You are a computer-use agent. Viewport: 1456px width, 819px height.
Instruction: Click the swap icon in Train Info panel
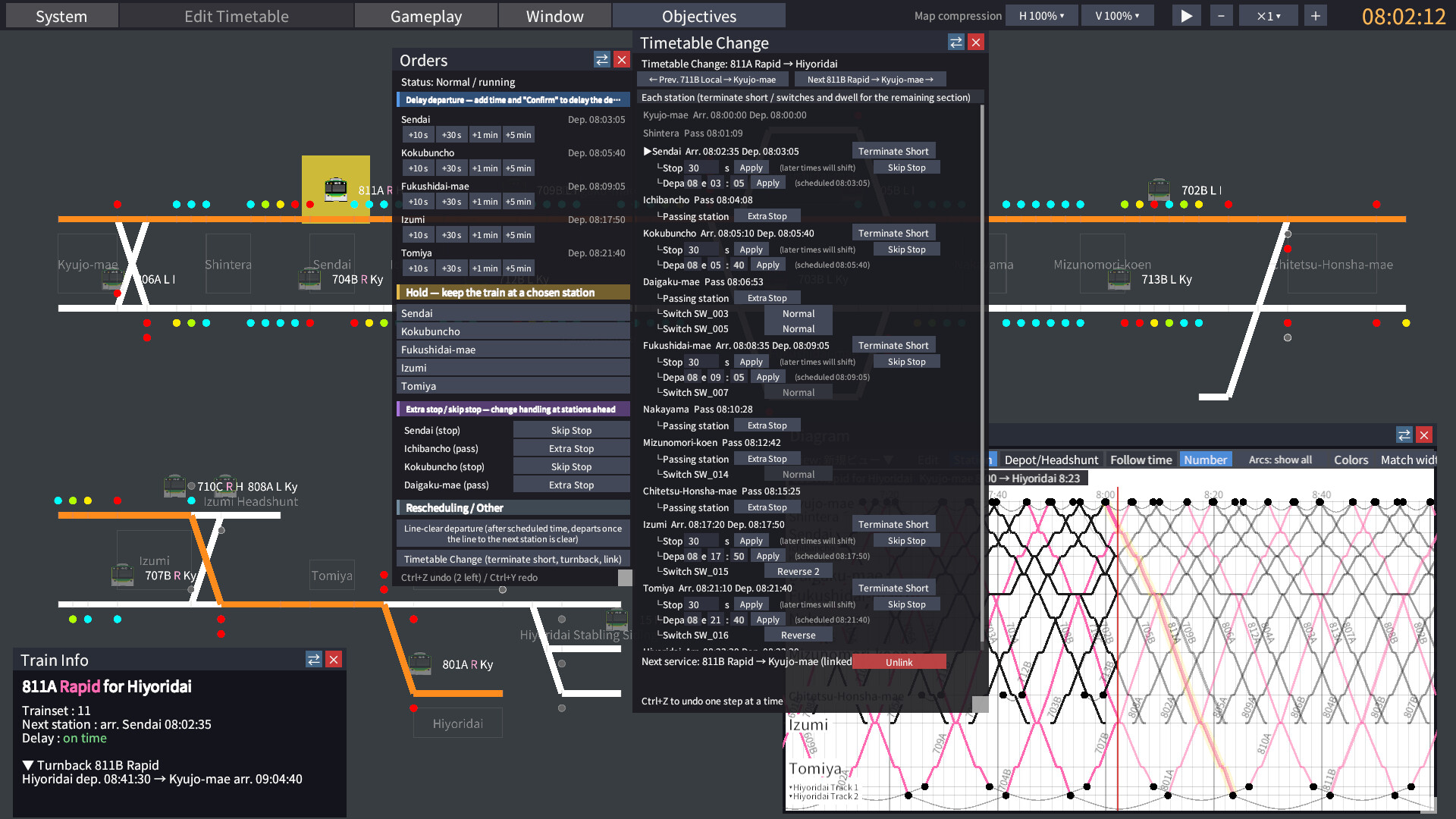tap(314, 659)
